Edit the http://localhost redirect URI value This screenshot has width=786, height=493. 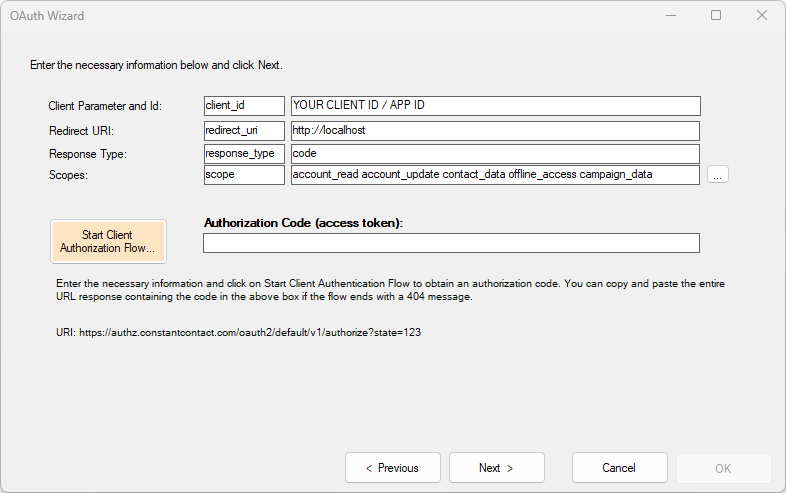(494, 130)
